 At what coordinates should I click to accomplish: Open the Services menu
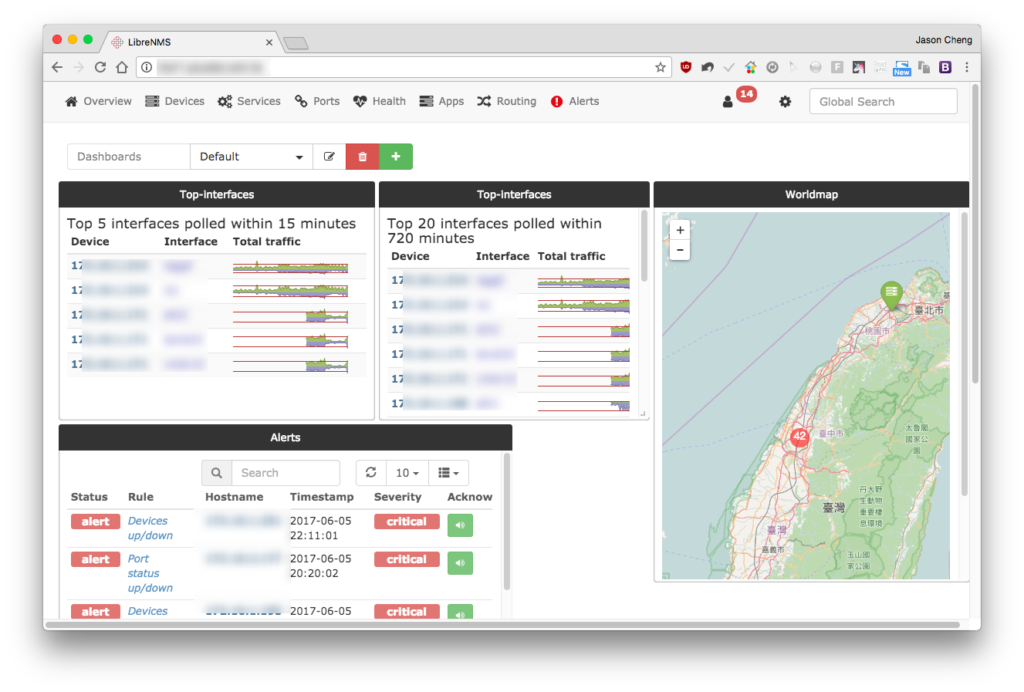(249, 101)
